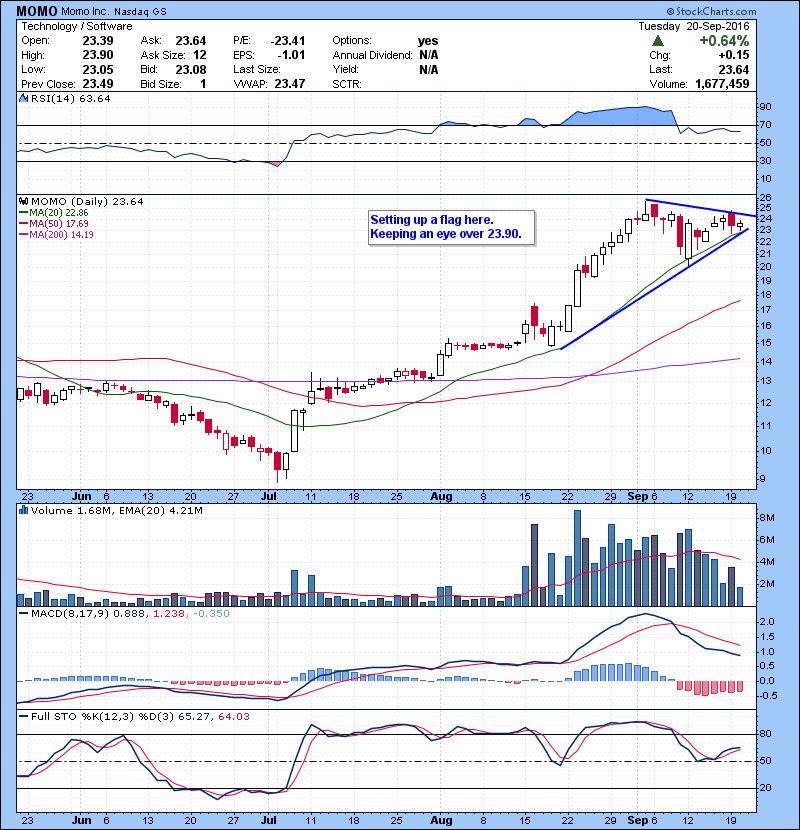
Task: Click the Nasdaq GS exchange label
Action: click(140, 11)
